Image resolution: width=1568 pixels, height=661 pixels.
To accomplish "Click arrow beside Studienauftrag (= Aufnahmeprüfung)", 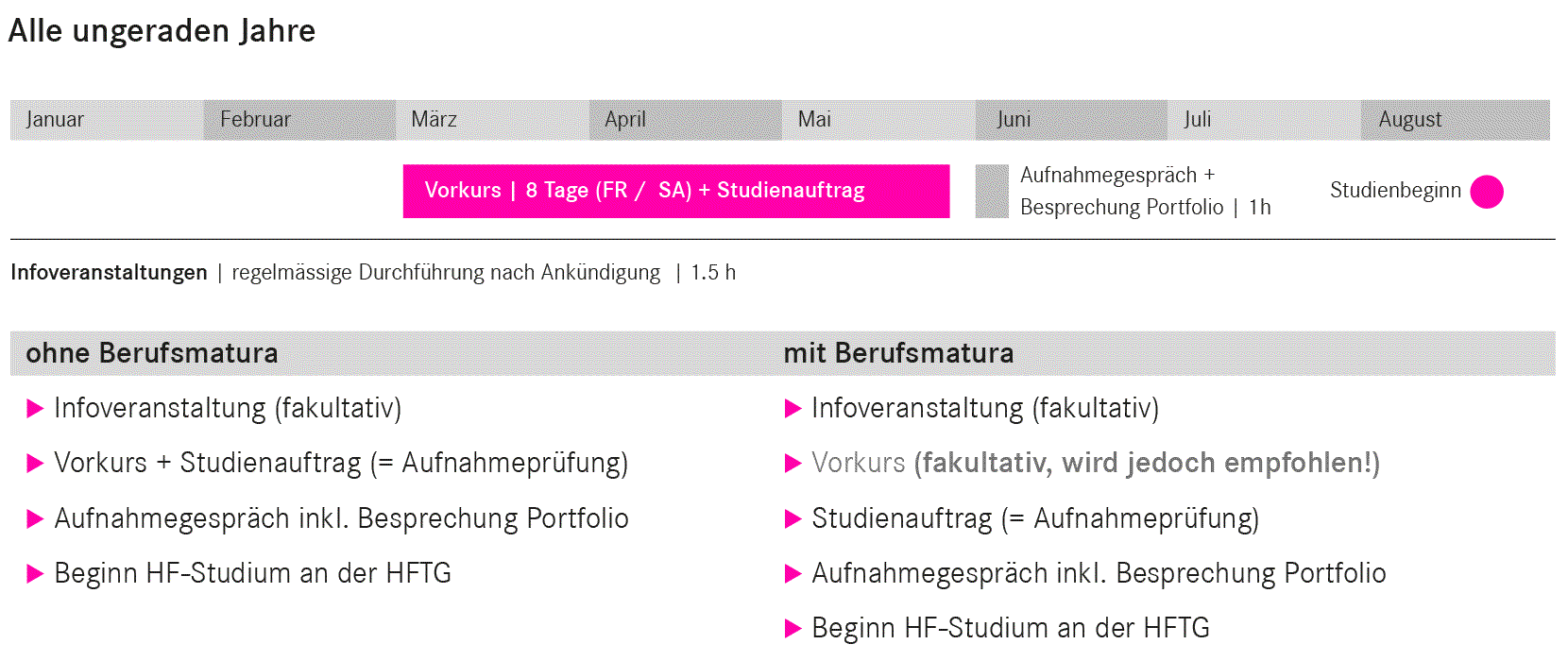I will click(793, 519).
